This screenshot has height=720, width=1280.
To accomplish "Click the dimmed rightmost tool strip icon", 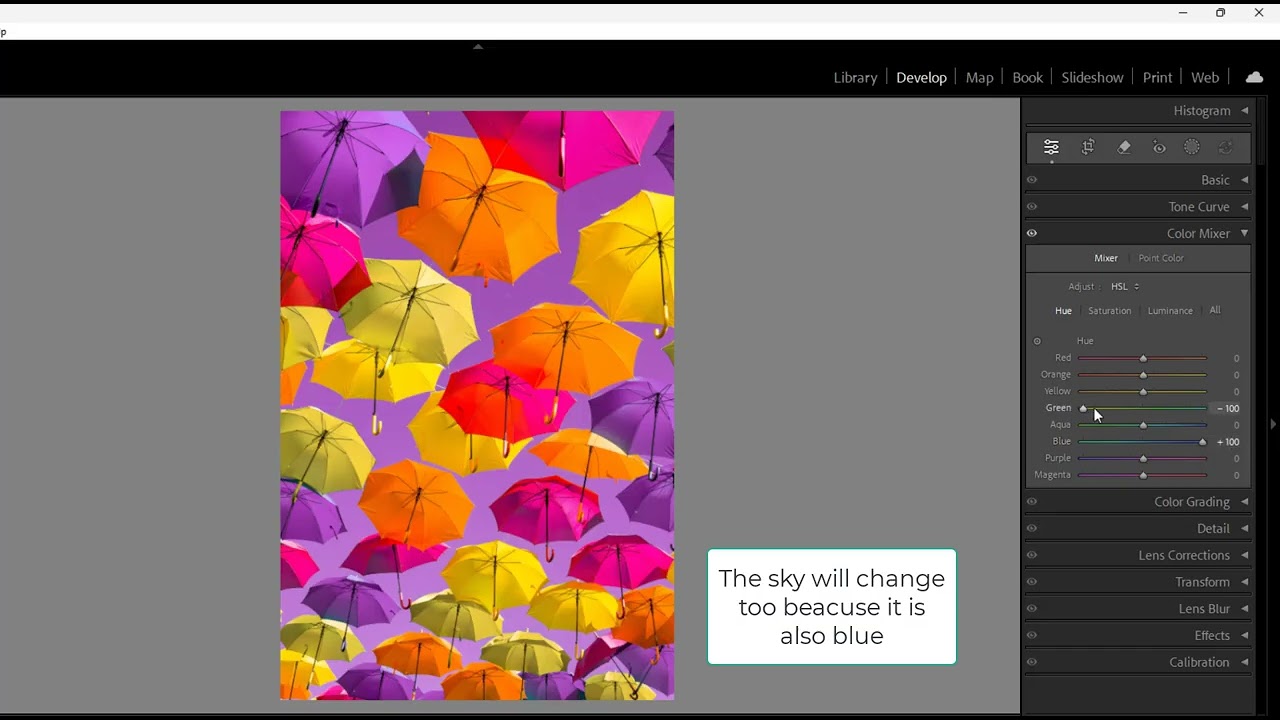I will [1226, 147].
